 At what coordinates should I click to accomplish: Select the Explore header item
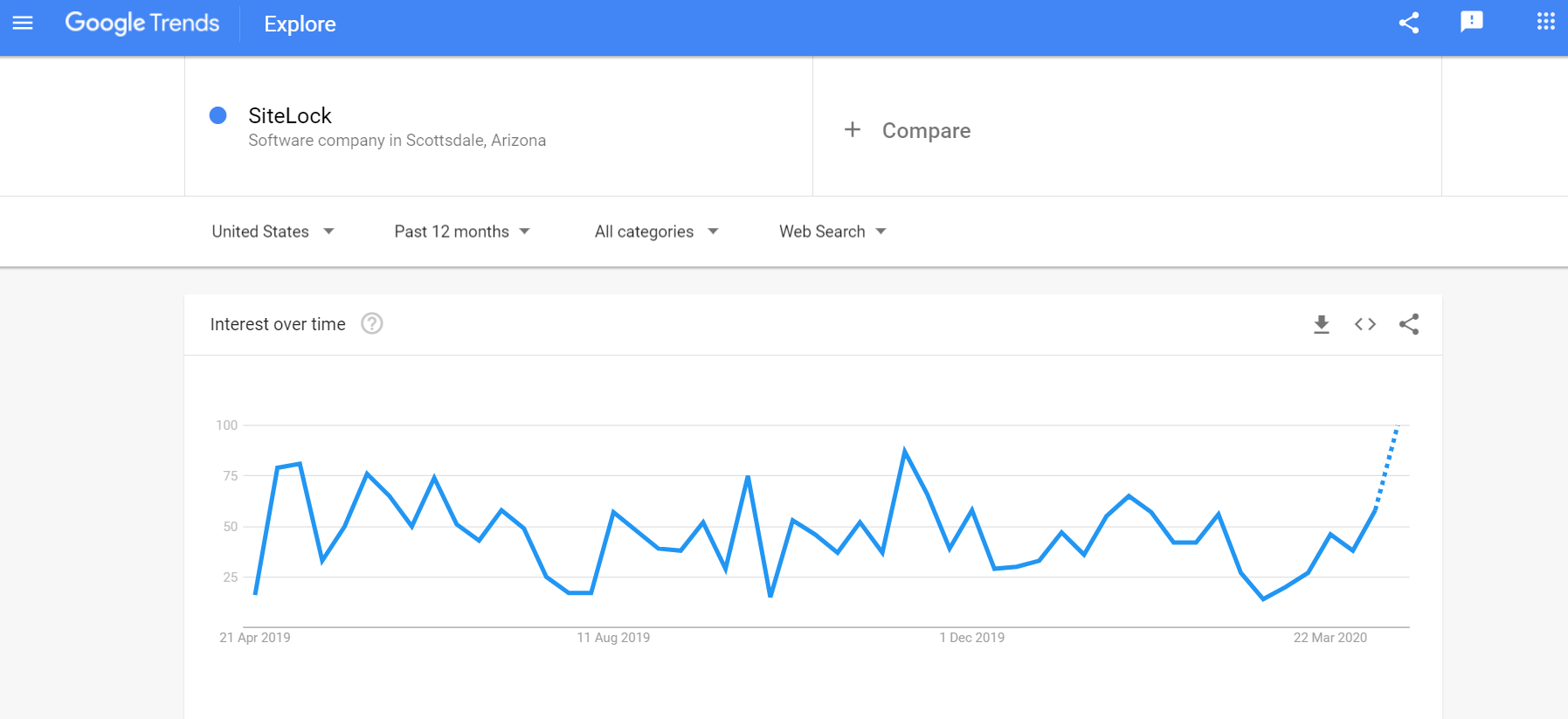point(300,24)
